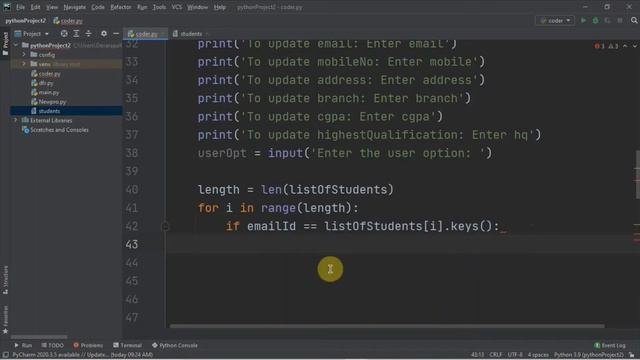This screenshot has width=640, height=360.
Task: Click the 4 spaces indent setting
Action: coord(538,355)
